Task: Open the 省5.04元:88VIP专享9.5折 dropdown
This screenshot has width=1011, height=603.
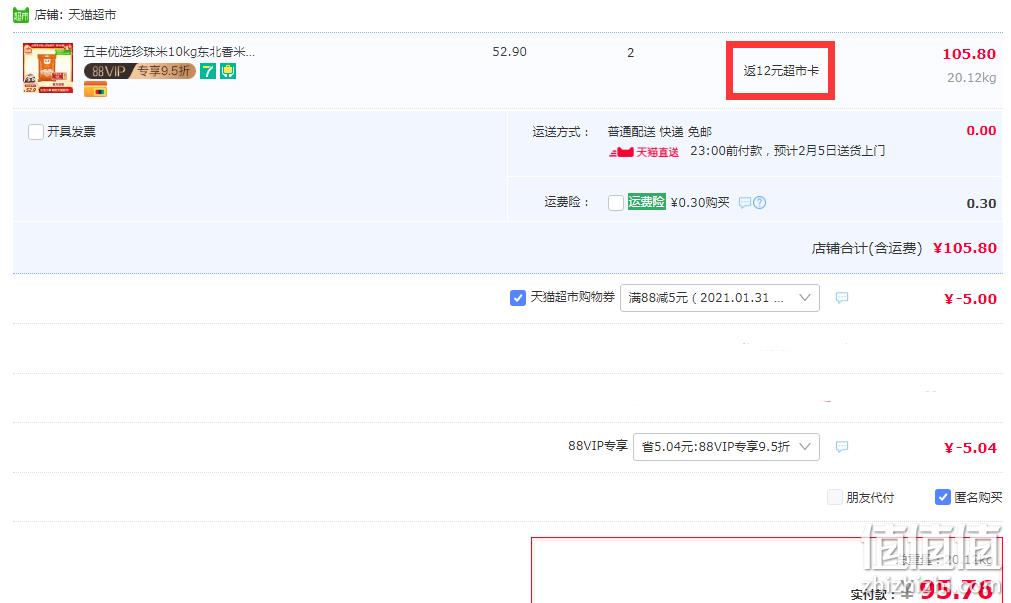Action: pyautogui.click(x=726, y=447)
